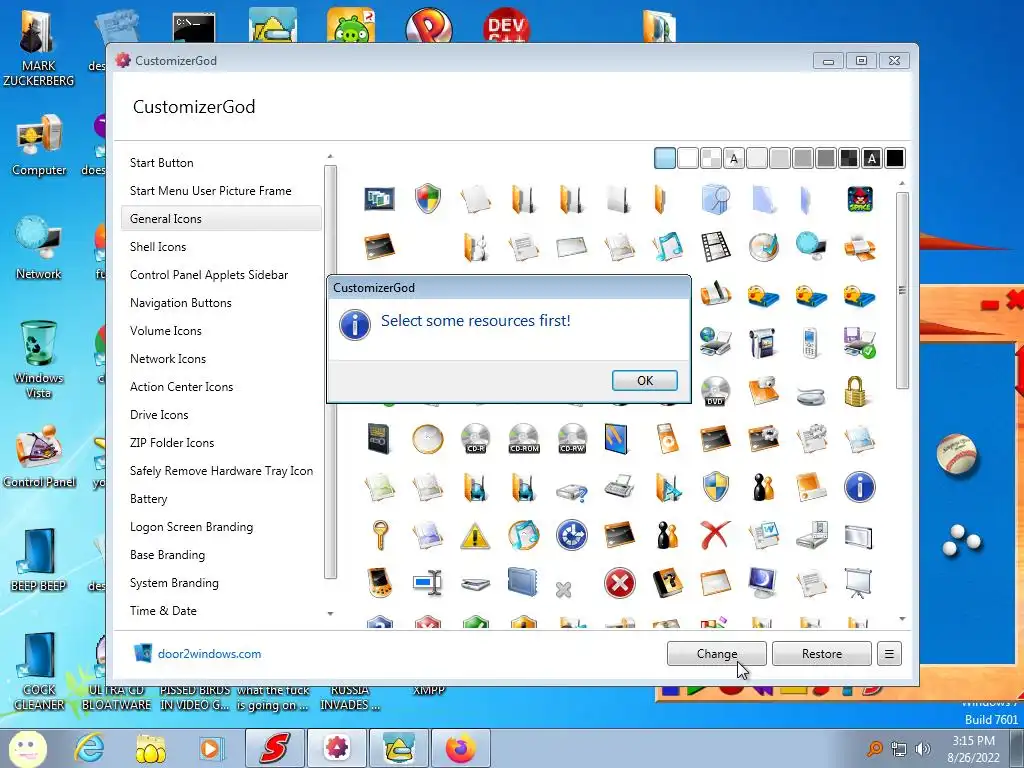Select the Angry Birds Space icon
1024x768 pixels.
(x=859, y=199)
